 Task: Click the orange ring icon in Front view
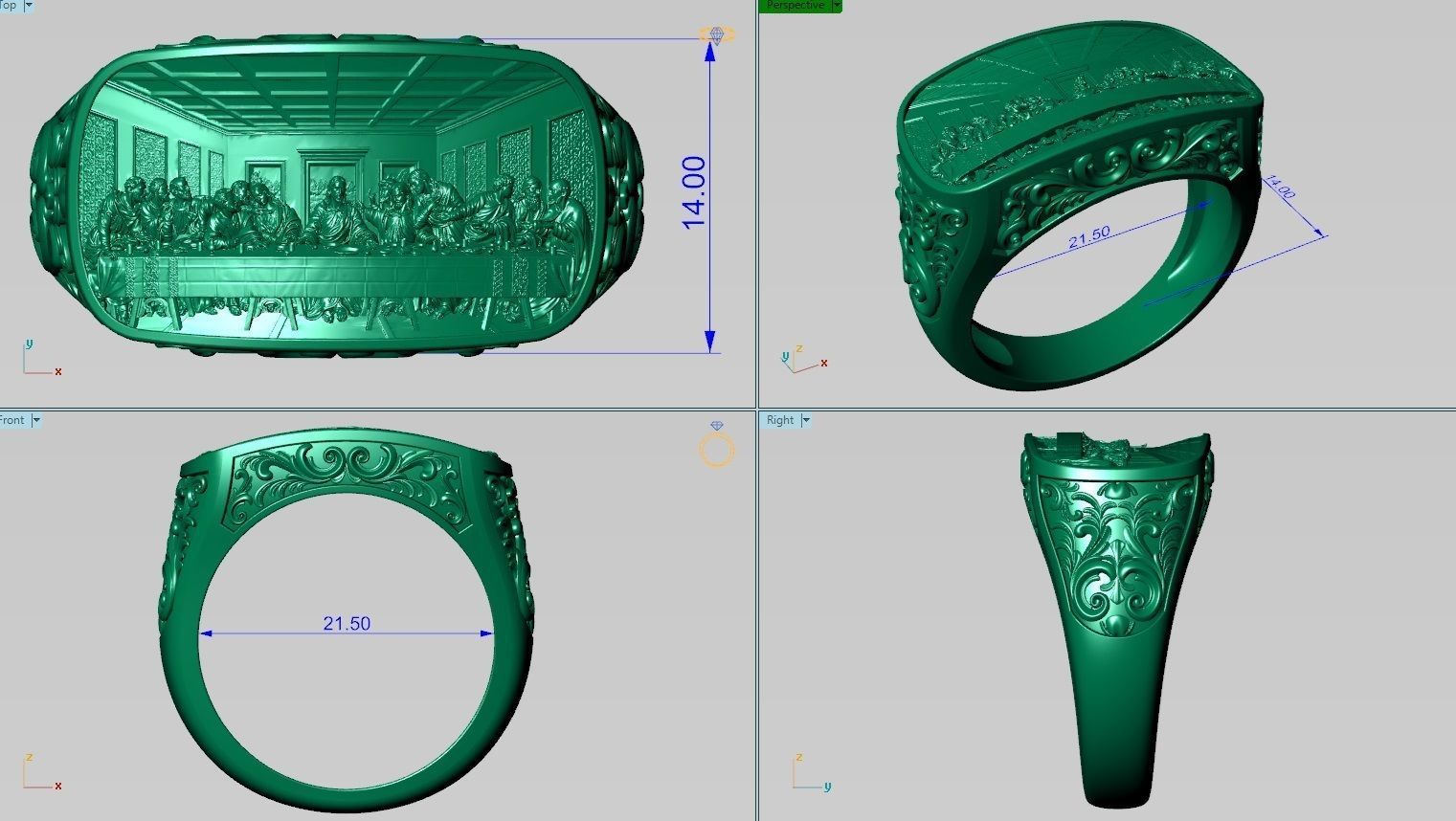click(x=717, y=444)
